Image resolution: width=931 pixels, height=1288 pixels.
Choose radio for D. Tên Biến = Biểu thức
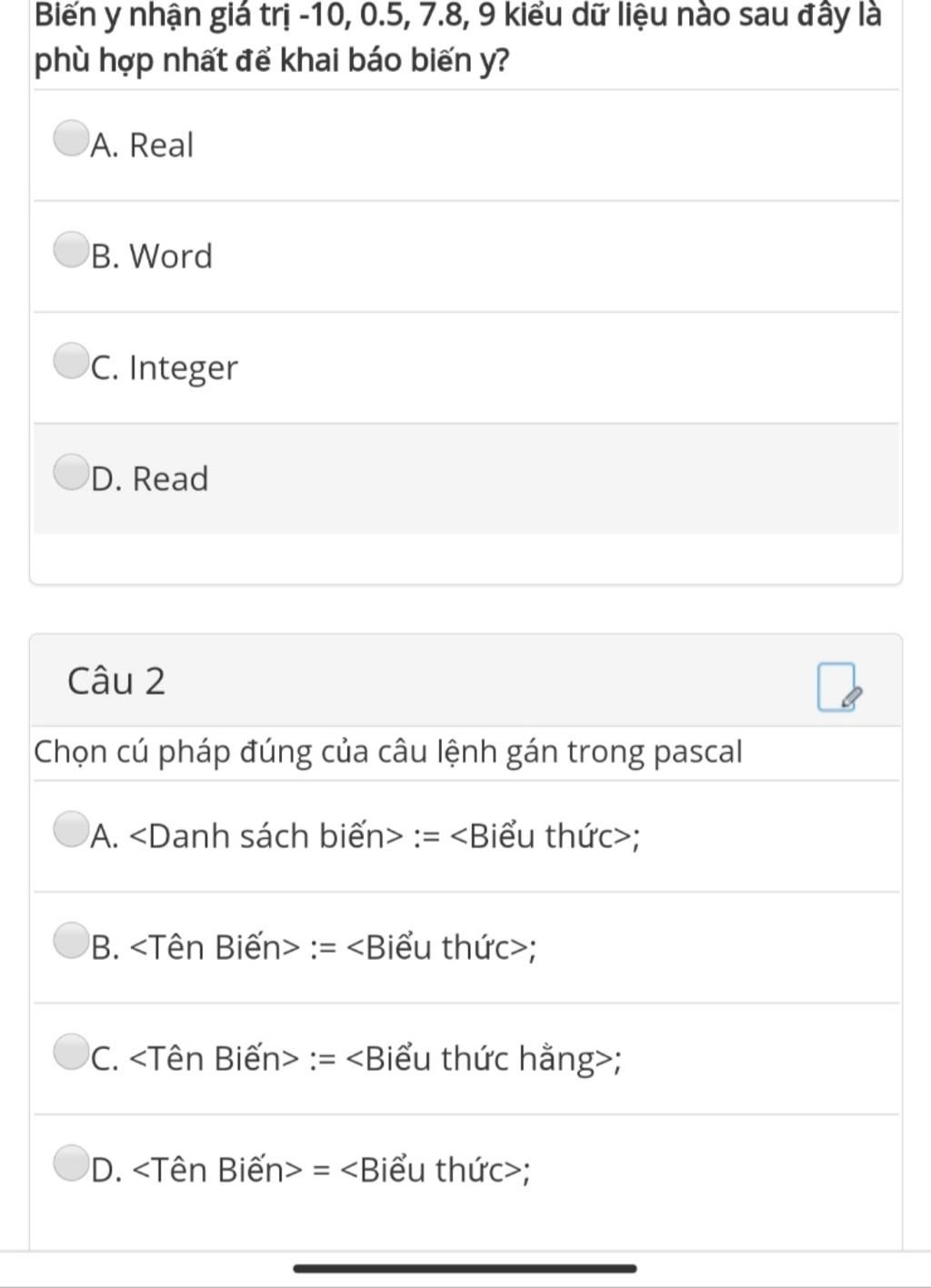point(70,1163)
